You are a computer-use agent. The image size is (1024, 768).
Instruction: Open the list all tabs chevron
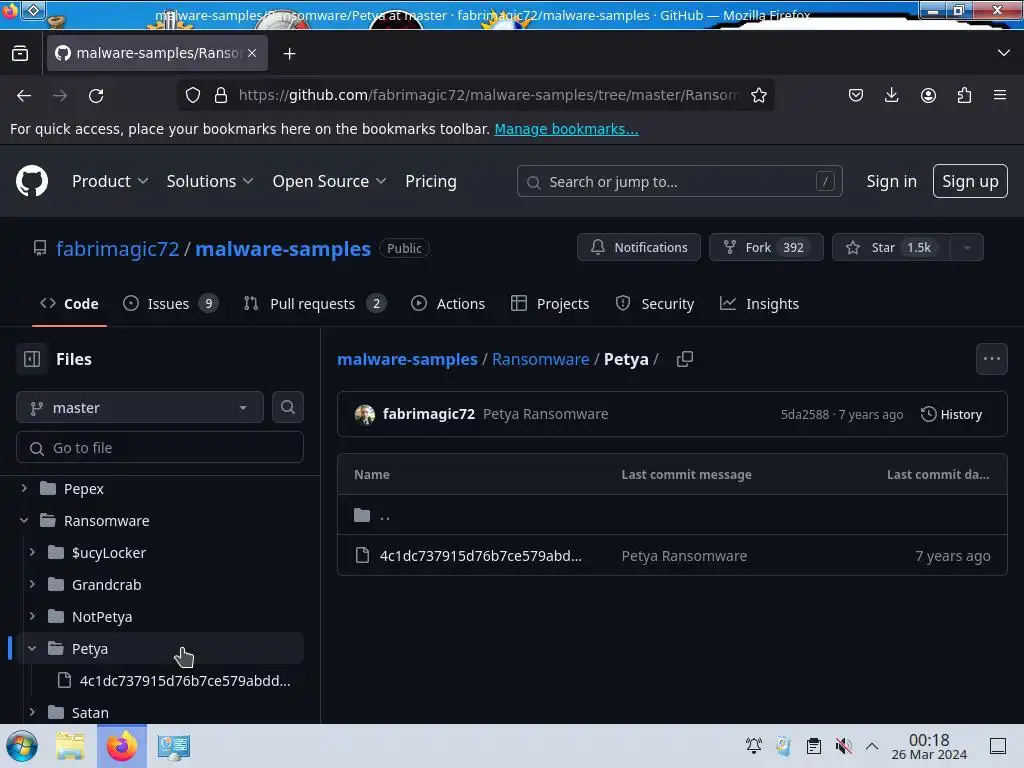pos(1004,53)
